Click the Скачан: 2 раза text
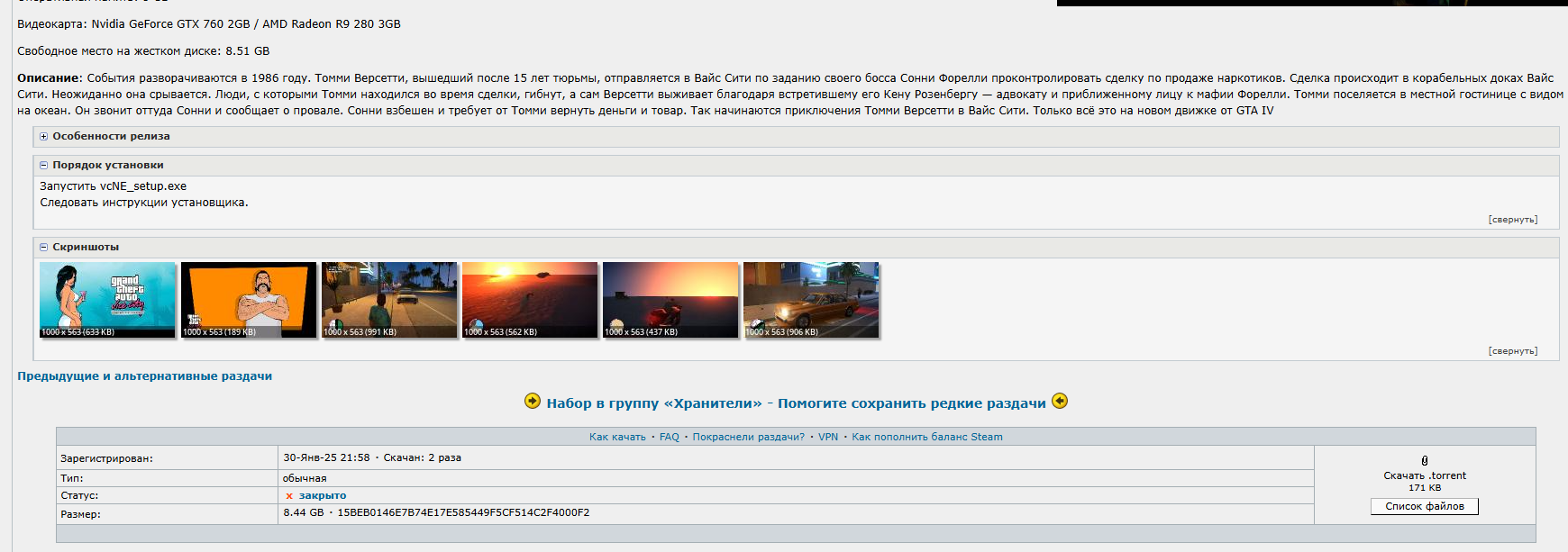1568x552 pixels. point(423,458)
